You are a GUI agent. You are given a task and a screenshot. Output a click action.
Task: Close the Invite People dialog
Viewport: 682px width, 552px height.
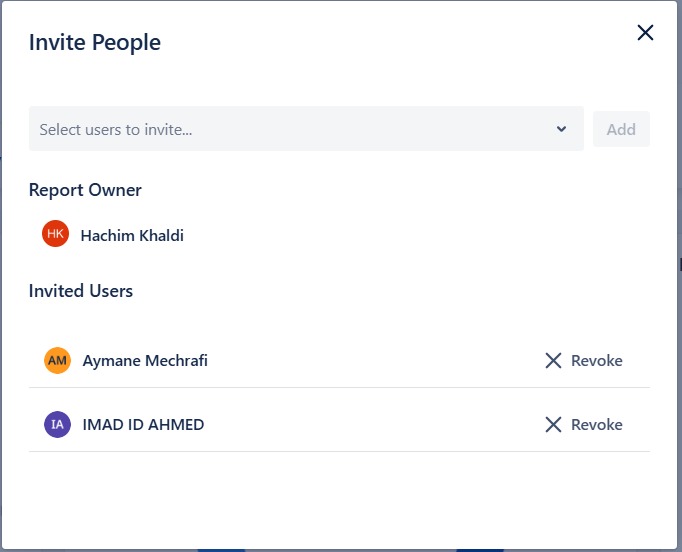click(645, 33)
